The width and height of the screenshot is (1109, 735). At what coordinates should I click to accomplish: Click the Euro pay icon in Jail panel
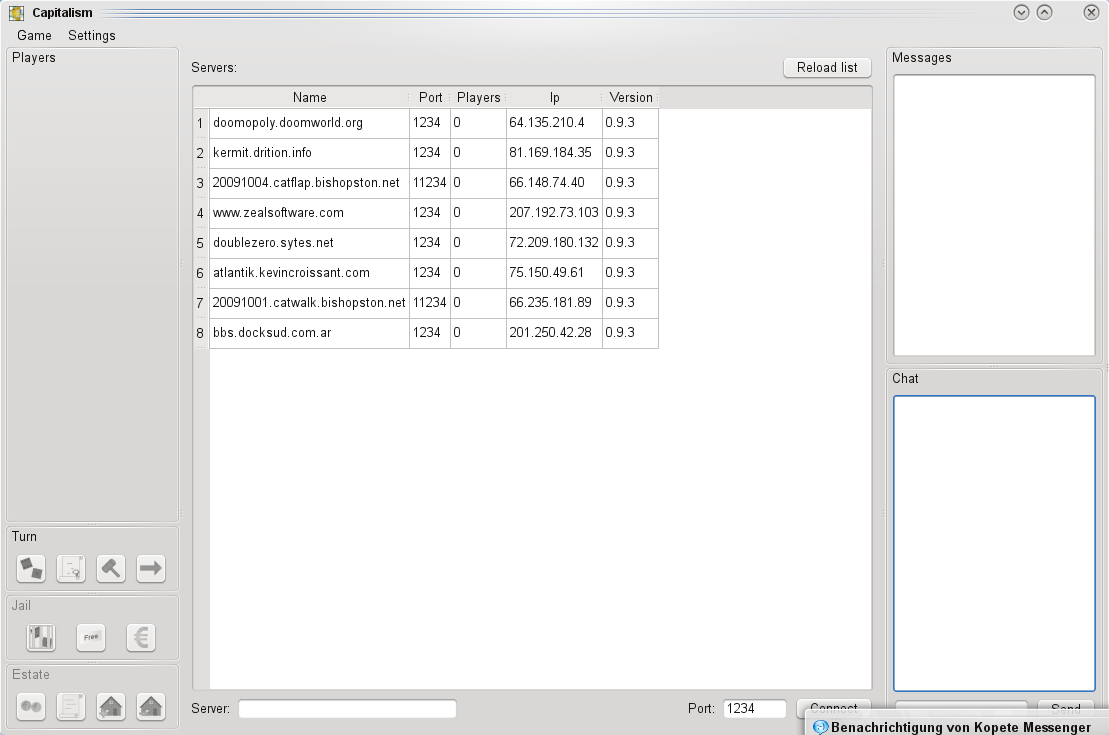[x=141, y=637]
